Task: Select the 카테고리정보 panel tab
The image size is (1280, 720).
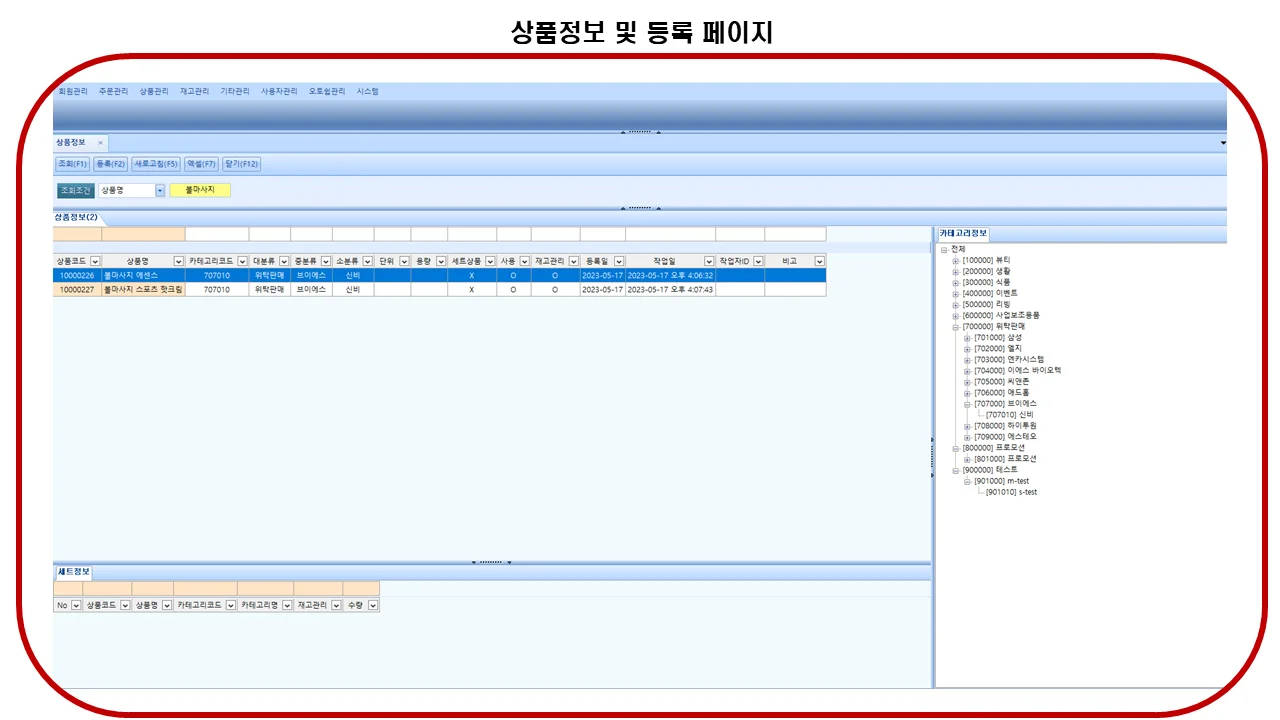Action: tap(963, 233)
